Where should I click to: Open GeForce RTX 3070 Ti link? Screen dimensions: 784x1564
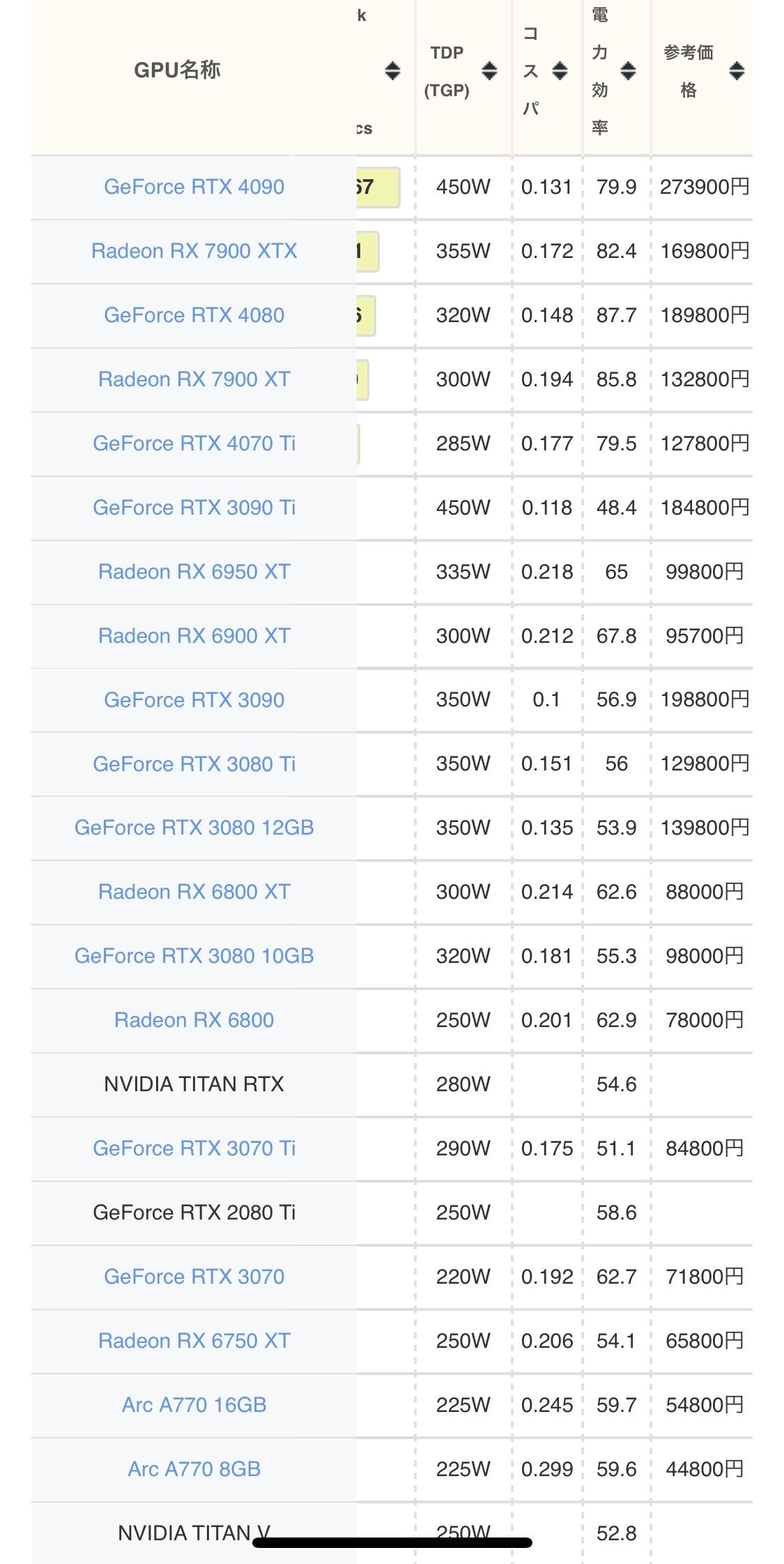coord(194,1148)
